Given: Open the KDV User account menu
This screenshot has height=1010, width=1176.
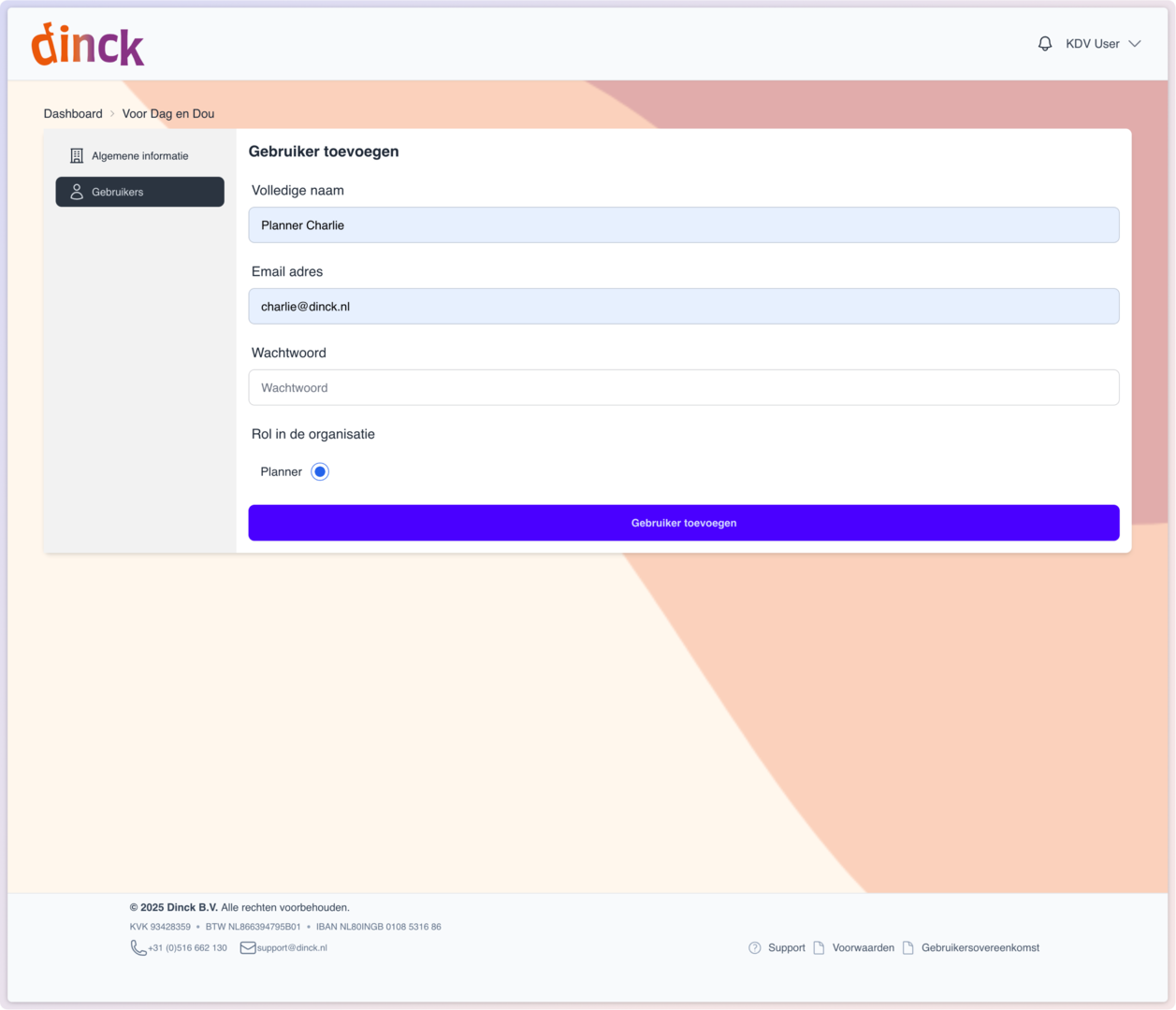Looking at the screenshot, I should click(x=1093, y=44).
